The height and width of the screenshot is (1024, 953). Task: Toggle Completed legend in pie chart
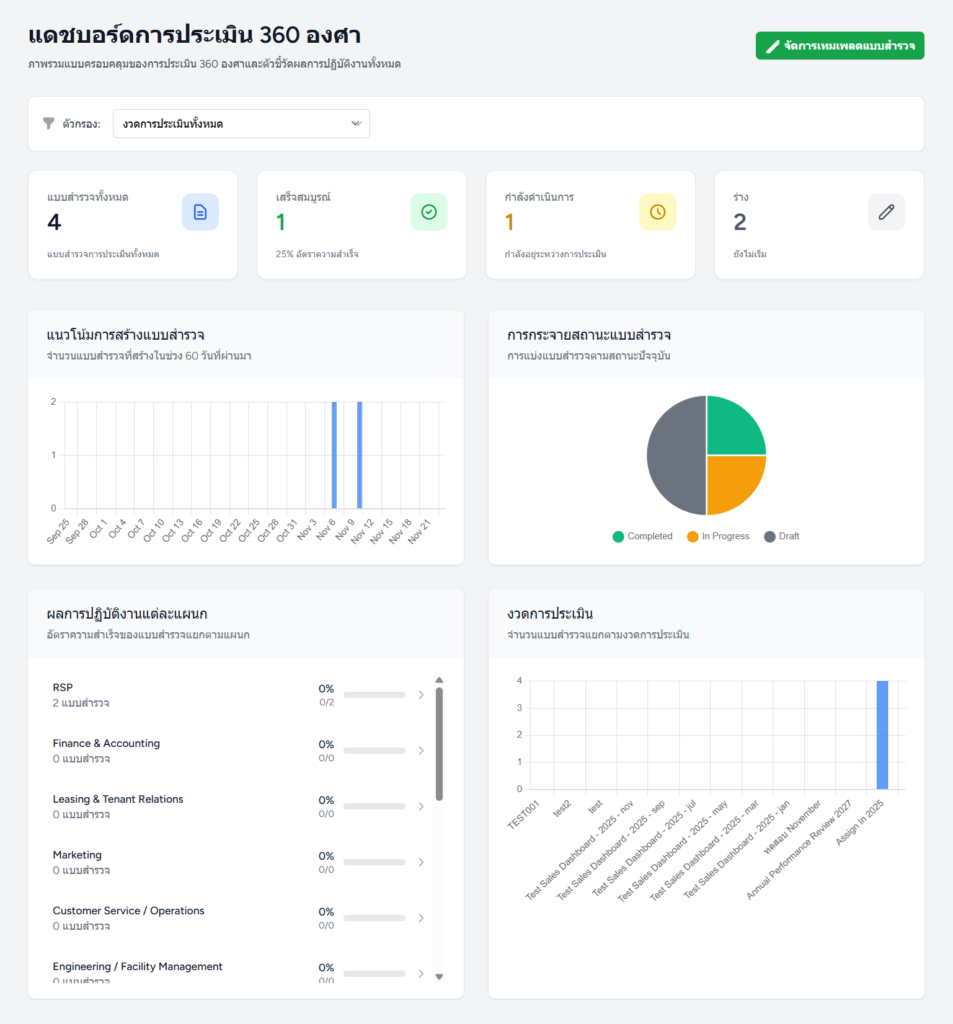tap(642, 536)
